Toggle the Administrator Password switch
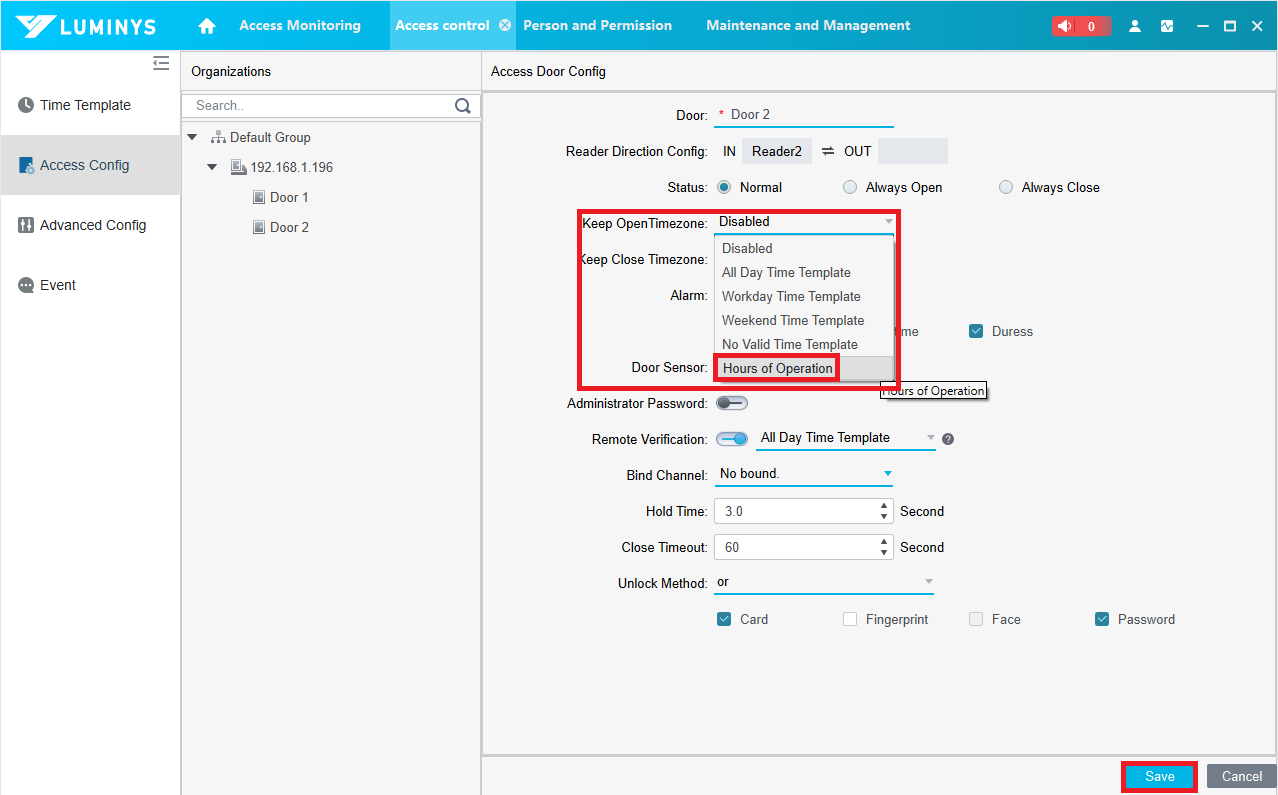This screenshot has width=1278, height=795. coord(732,403)
